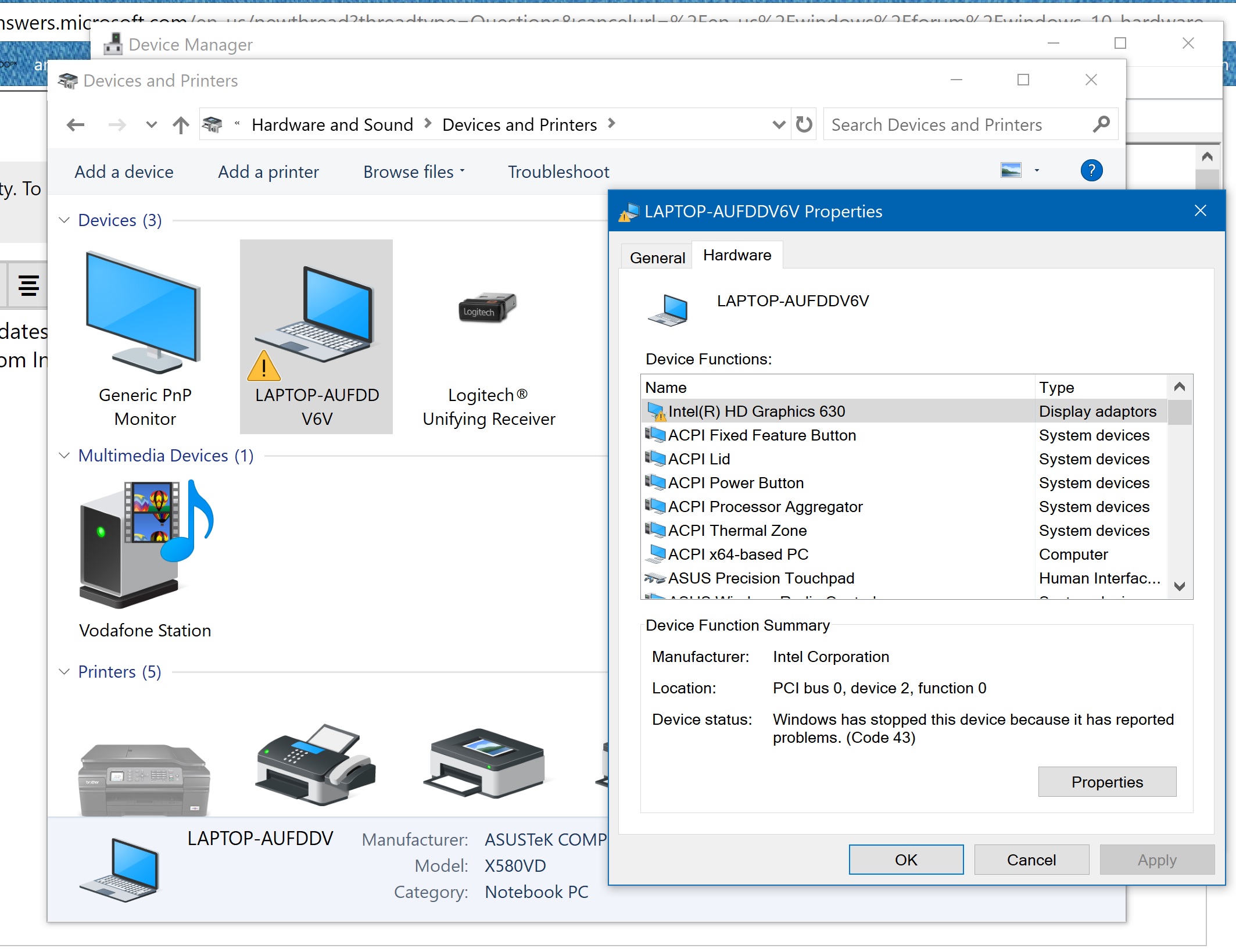Screen dimensions: 1236x952
Task: Click the Up to parent folder arrow
Action: 181,124
